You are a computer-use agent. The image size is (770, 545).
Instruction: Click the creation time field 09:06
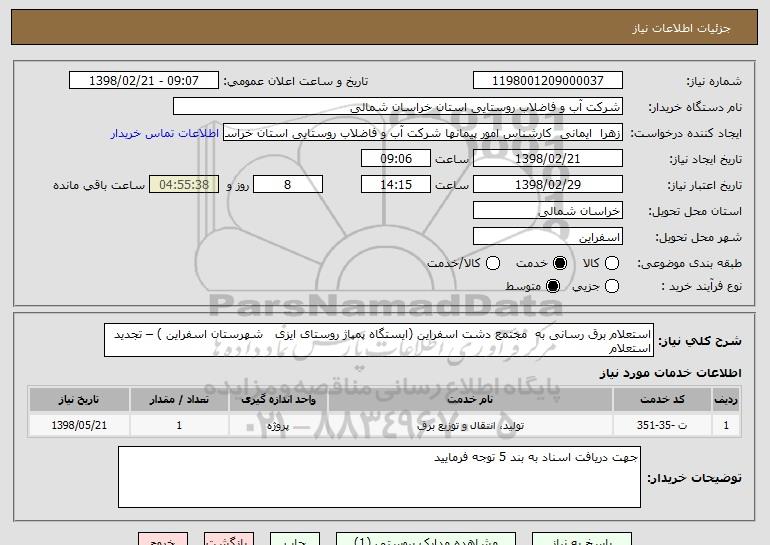[396, 159]
